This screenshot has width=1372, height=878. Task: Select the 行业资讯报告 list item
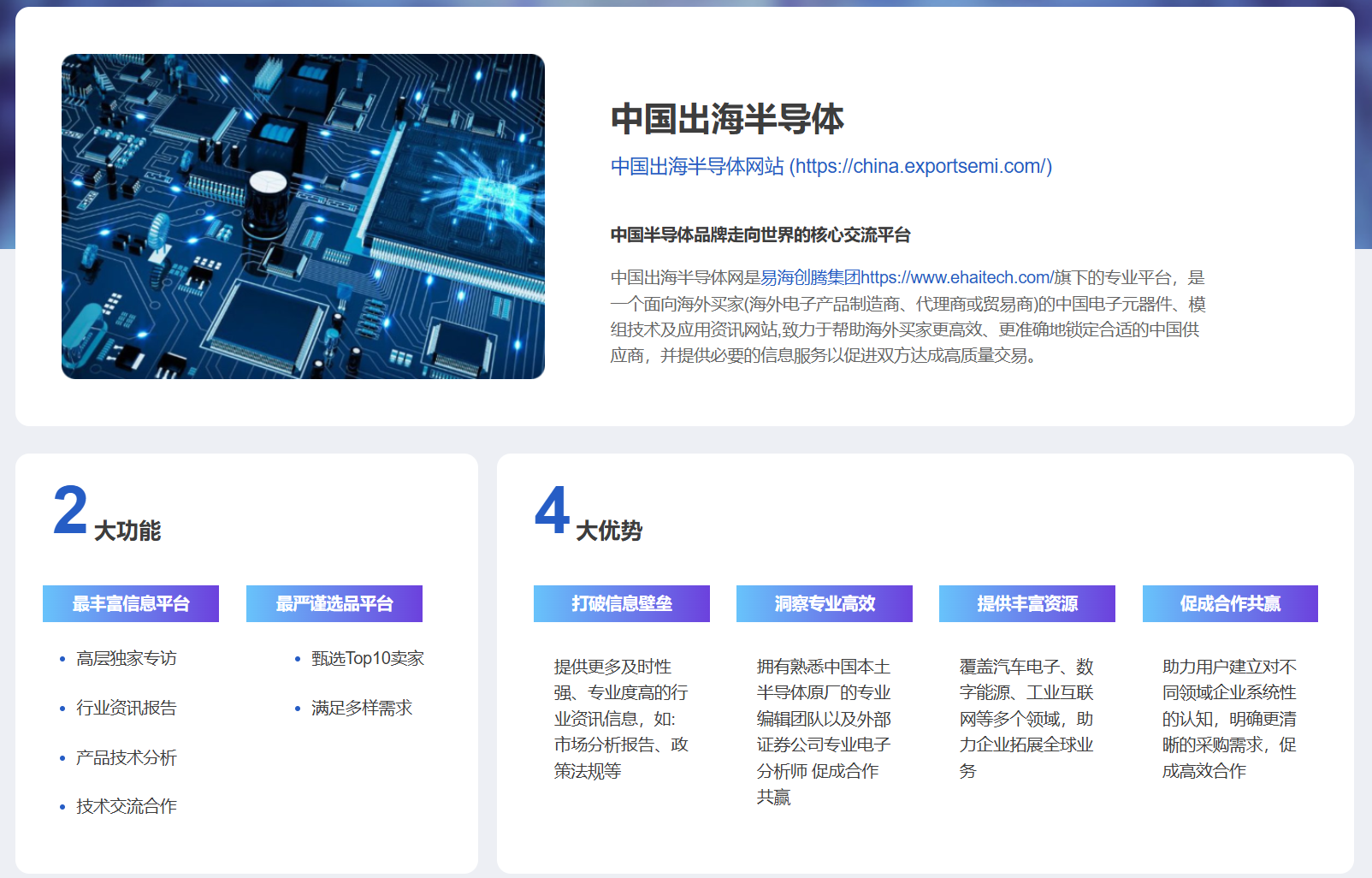pos(126,708)
